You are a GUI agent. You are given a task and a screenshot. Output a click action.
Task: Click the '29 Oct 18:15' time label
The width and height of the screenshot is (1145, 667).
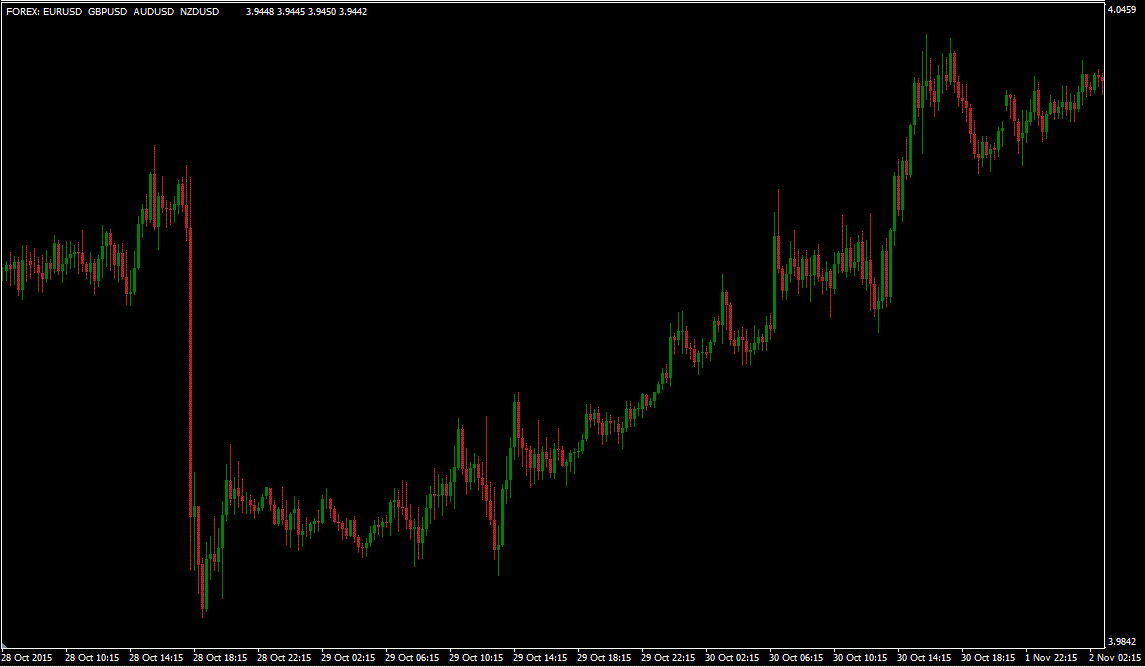(605, 658)
